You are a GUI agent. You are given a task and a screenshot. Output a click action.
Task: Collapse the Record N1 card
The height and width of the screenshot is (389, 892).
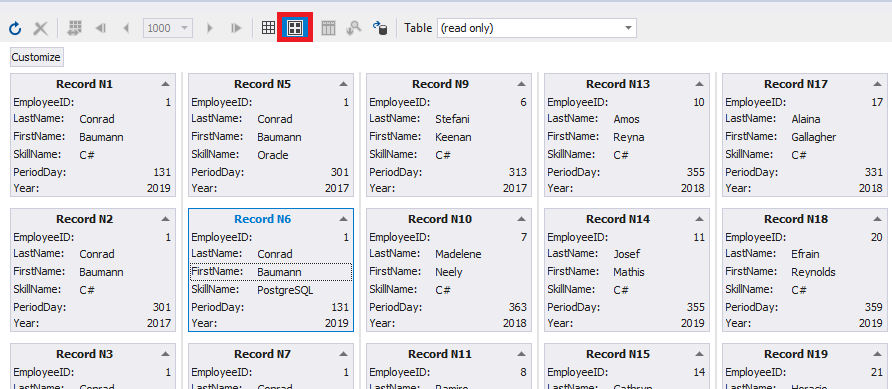(x=166, y=84)
